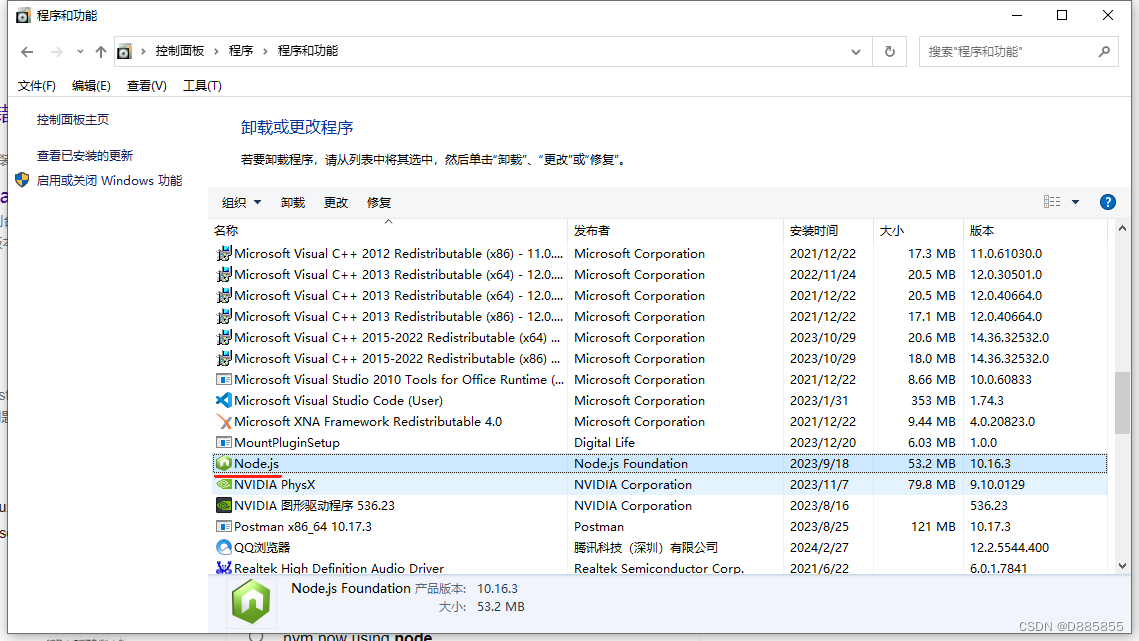The image size is (1139, 641).
Task: Click the QQ浏览器 icon
Action: [224, 547]
